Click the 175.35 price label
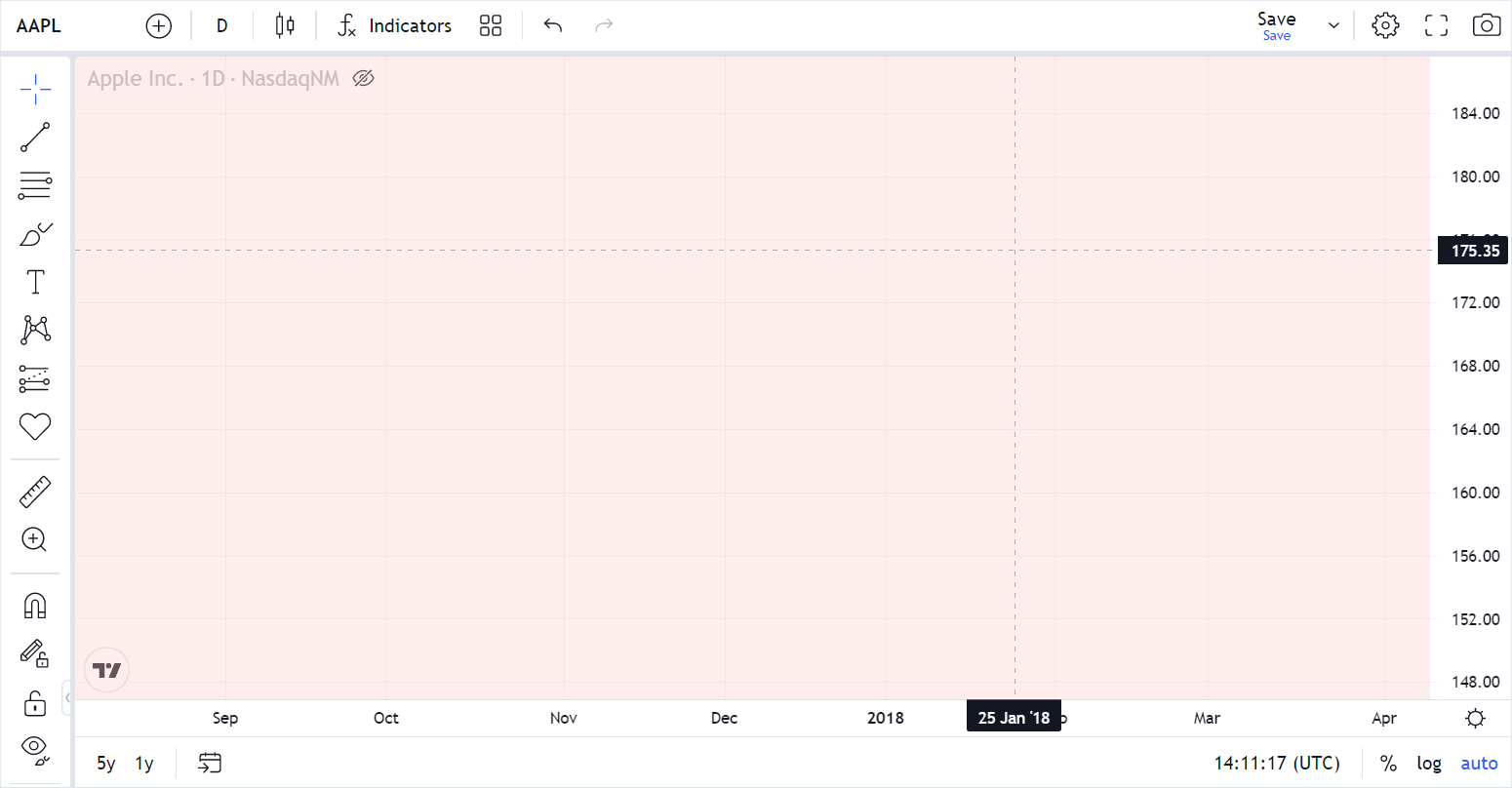 (x=1474, y=251)
